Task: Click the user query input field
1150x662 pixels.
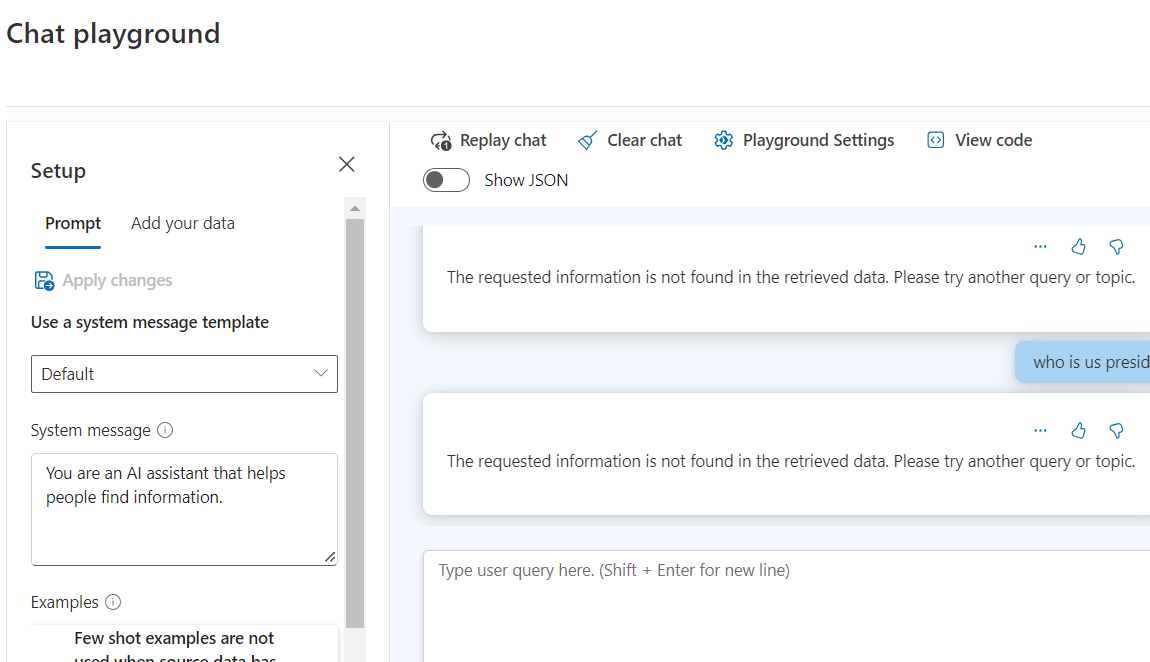Action: coord(786,606)
